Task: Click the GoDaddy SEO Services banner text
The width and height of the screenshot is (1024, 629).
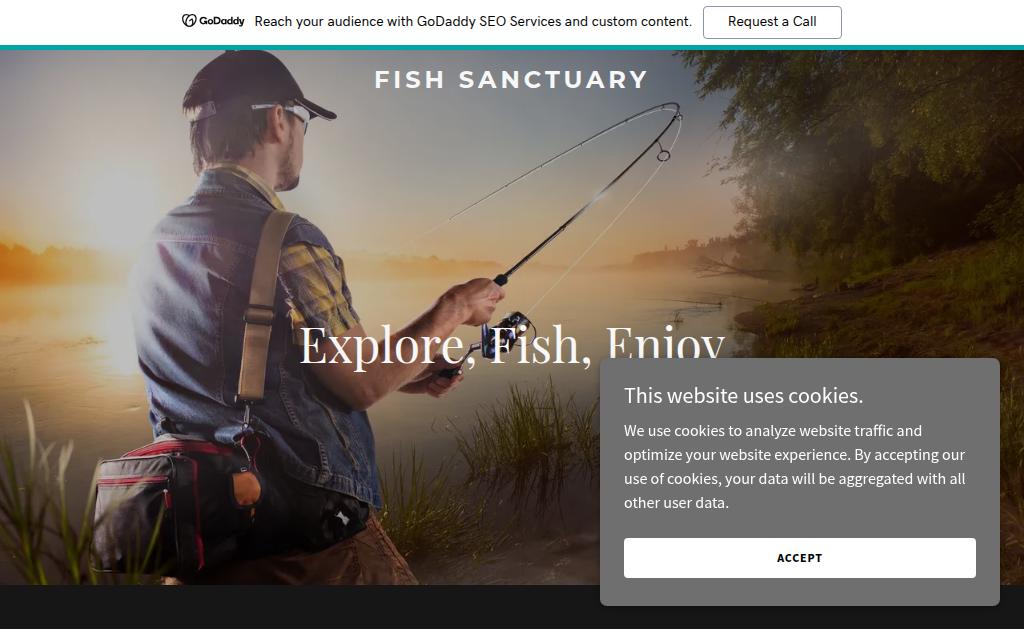Action: [x=473, y=22]
